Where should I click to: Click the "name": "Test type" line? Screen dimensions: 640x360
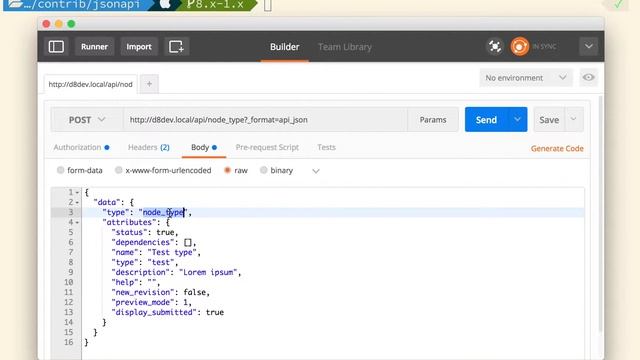tap(156, 252)
